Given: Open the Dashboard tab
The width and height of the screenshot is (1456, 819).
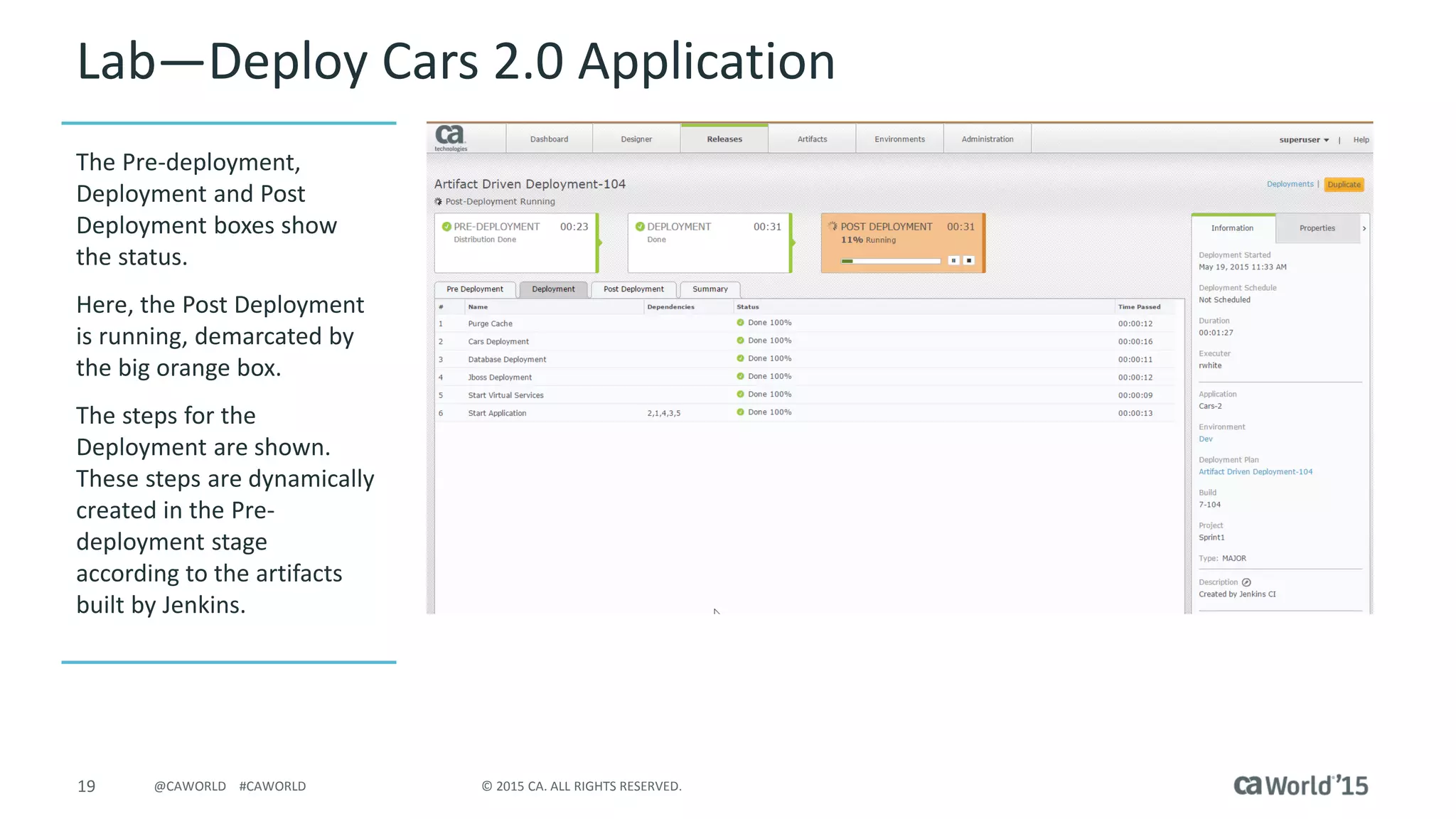Looking at the screenshot, I should point(549,139).
